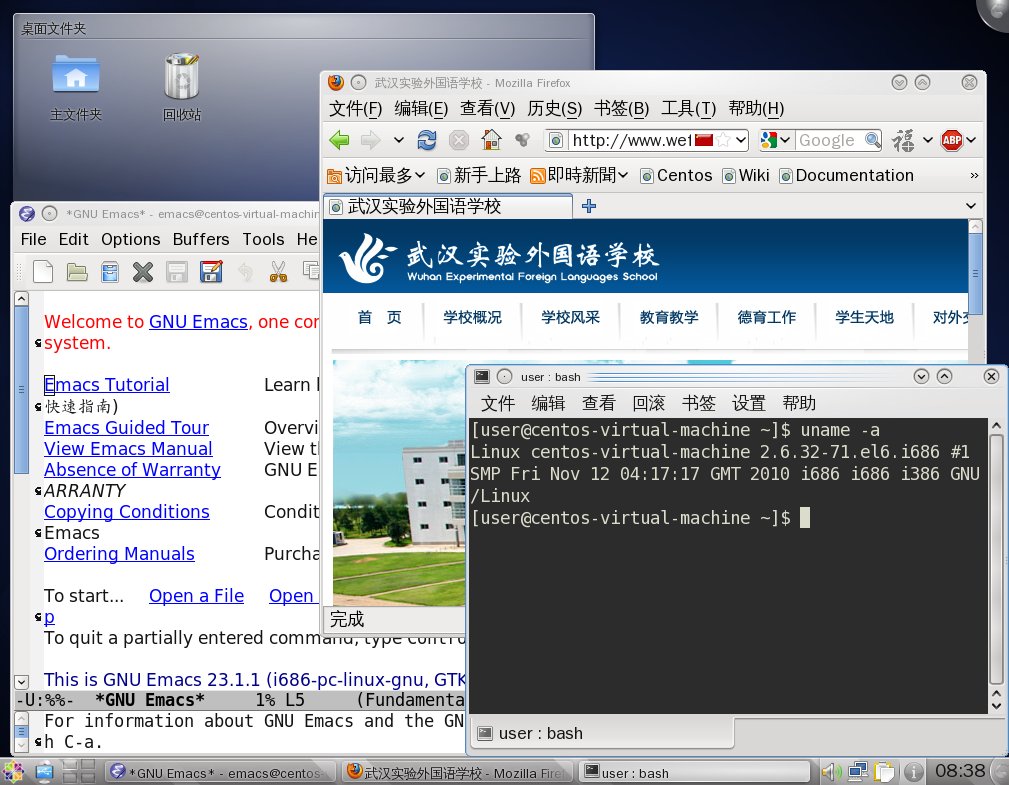
Task: Click the 教育教学 navigation link on webpage
Action: click(669, 317)
